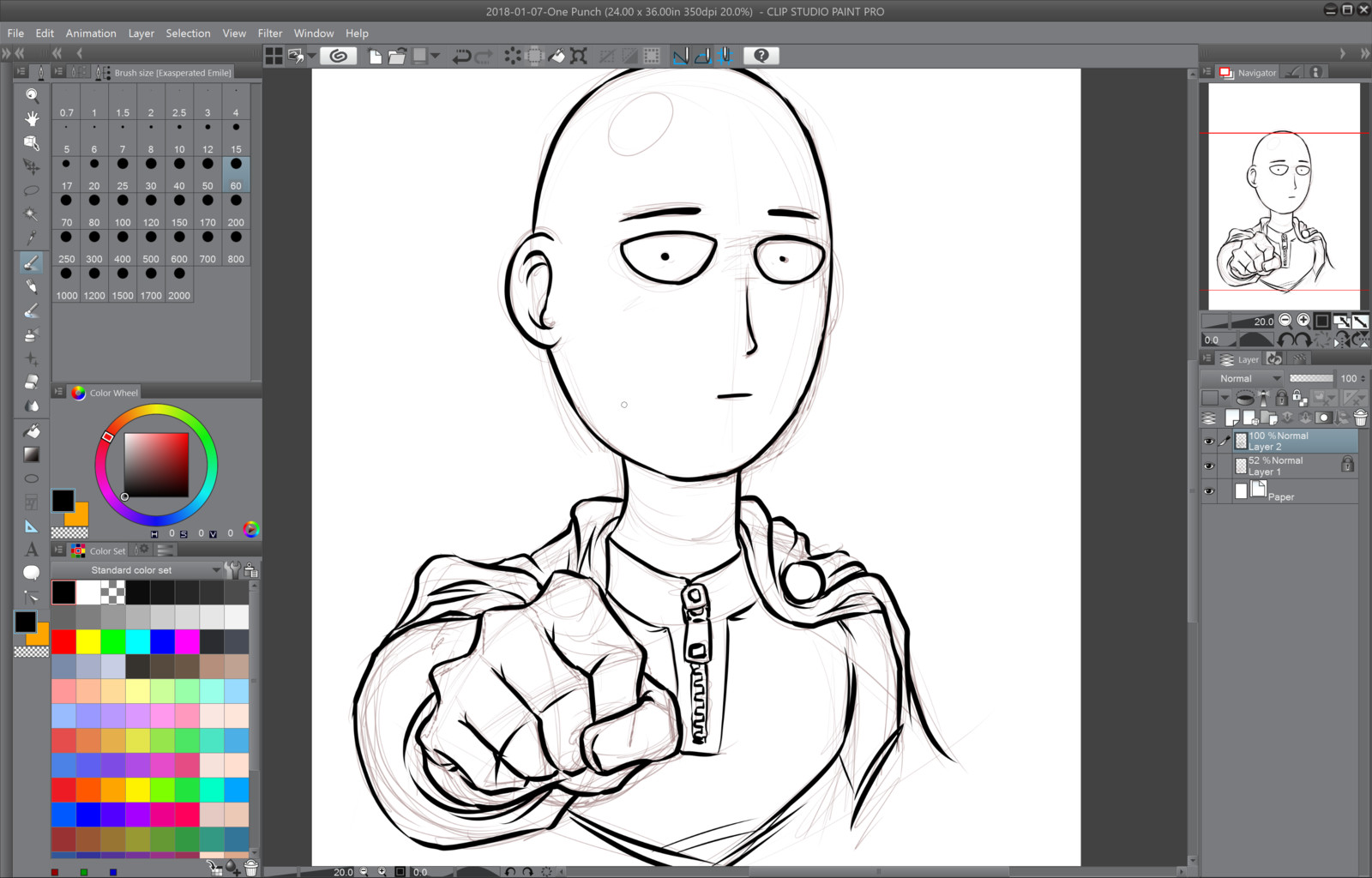Select the Ruler tool

32,526
